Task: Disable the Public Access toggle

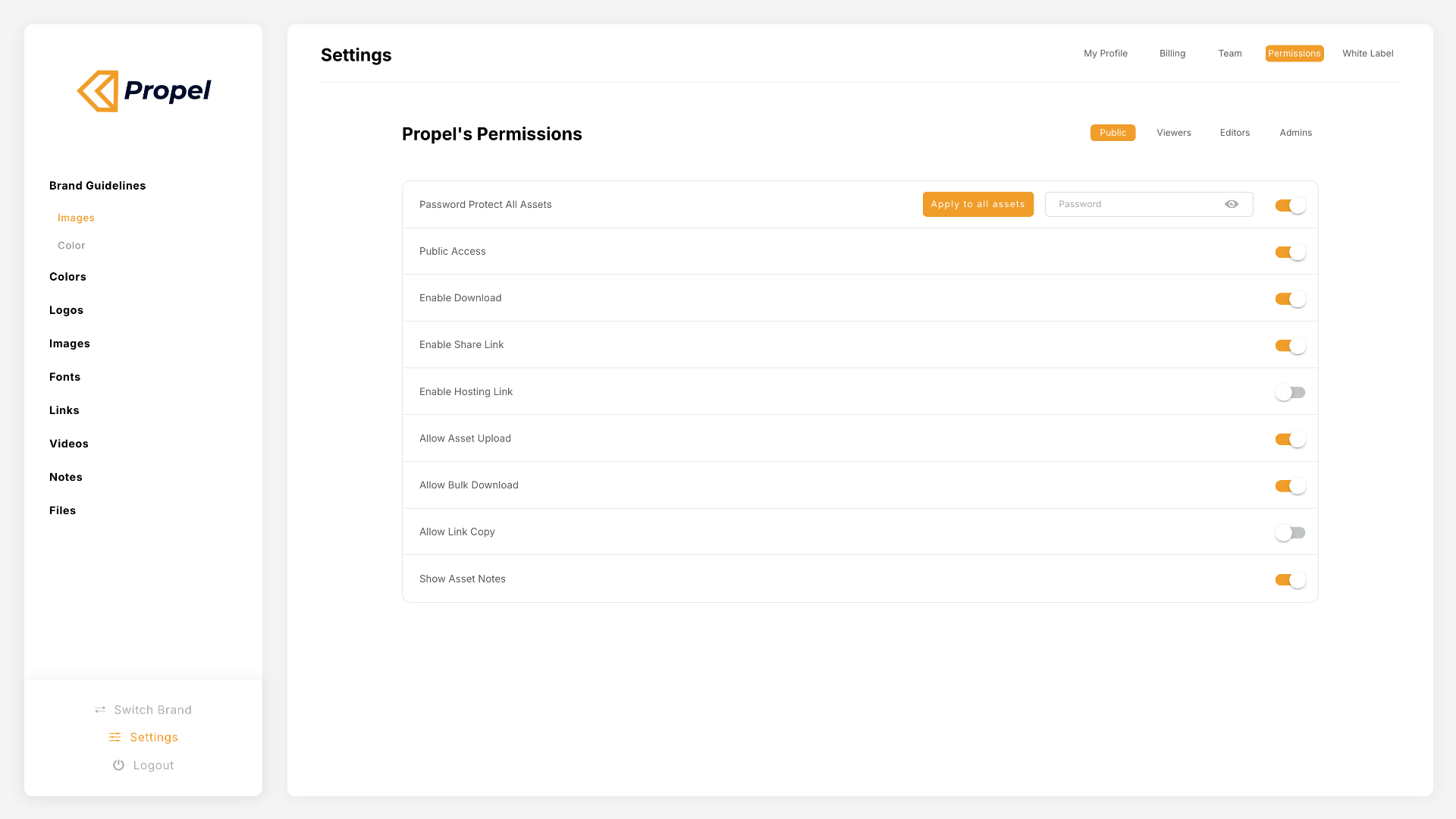Action: coord(1290,252)
